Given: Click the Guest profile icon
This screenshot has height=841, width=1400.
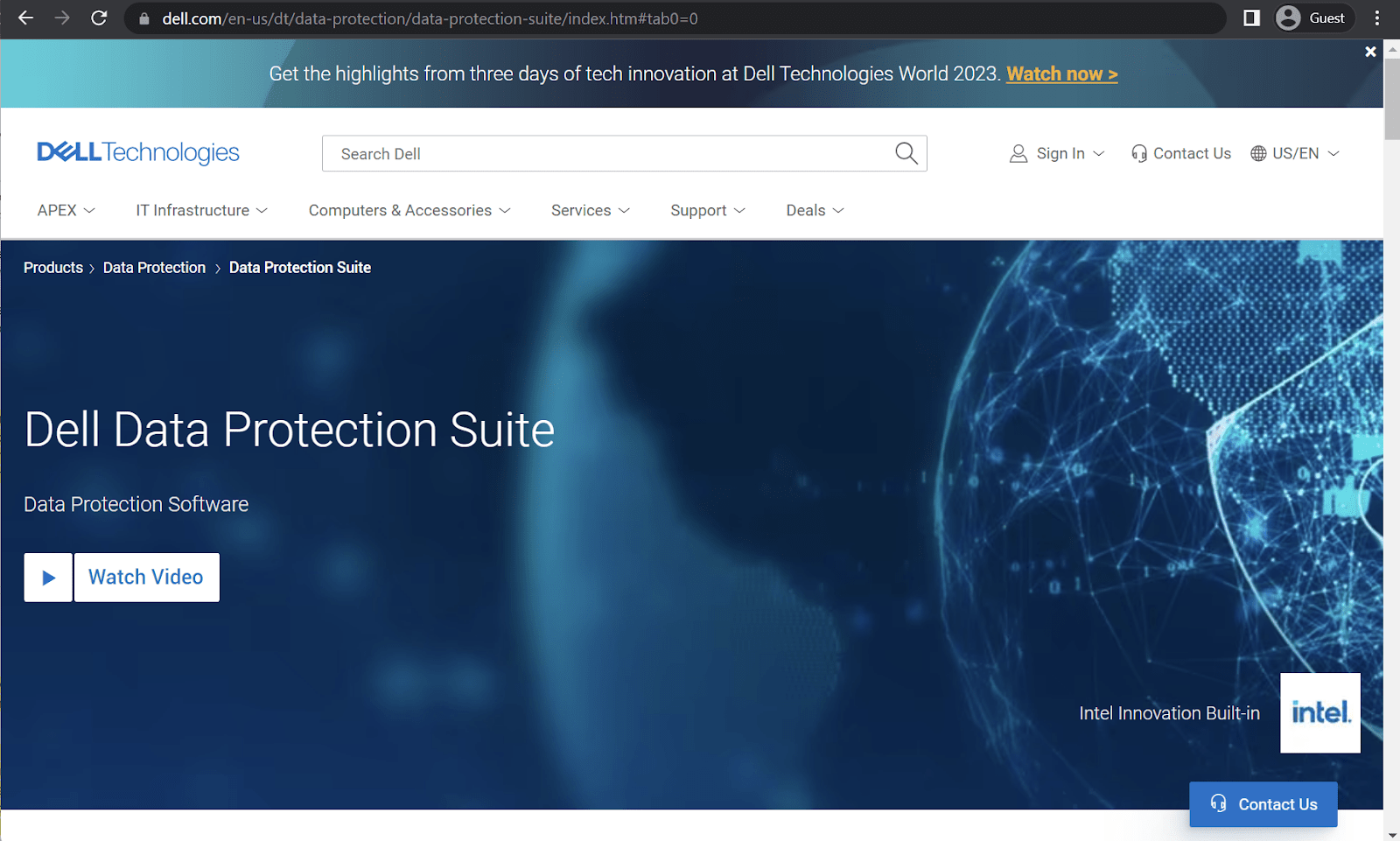Looking at the screenshot, I should click(1286, 18).
